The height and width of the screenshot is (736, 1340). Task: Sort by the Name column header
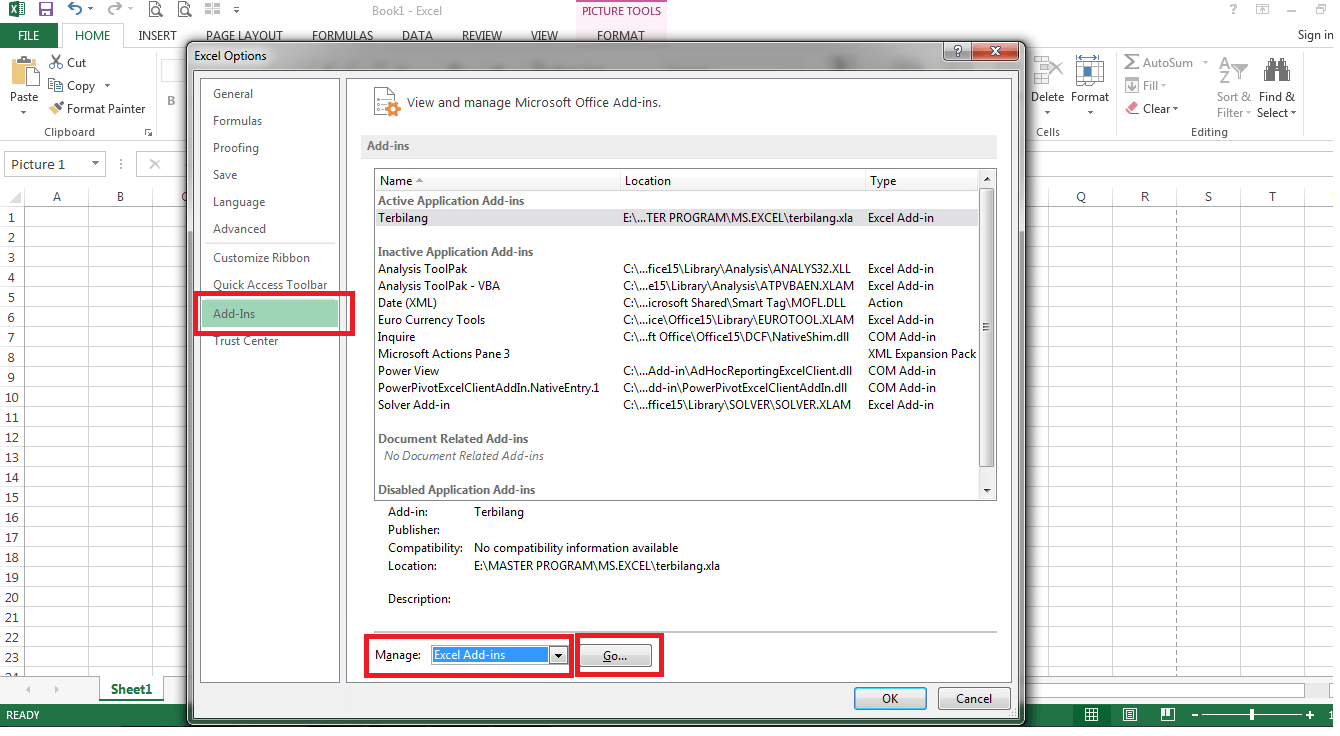[498, 181]
